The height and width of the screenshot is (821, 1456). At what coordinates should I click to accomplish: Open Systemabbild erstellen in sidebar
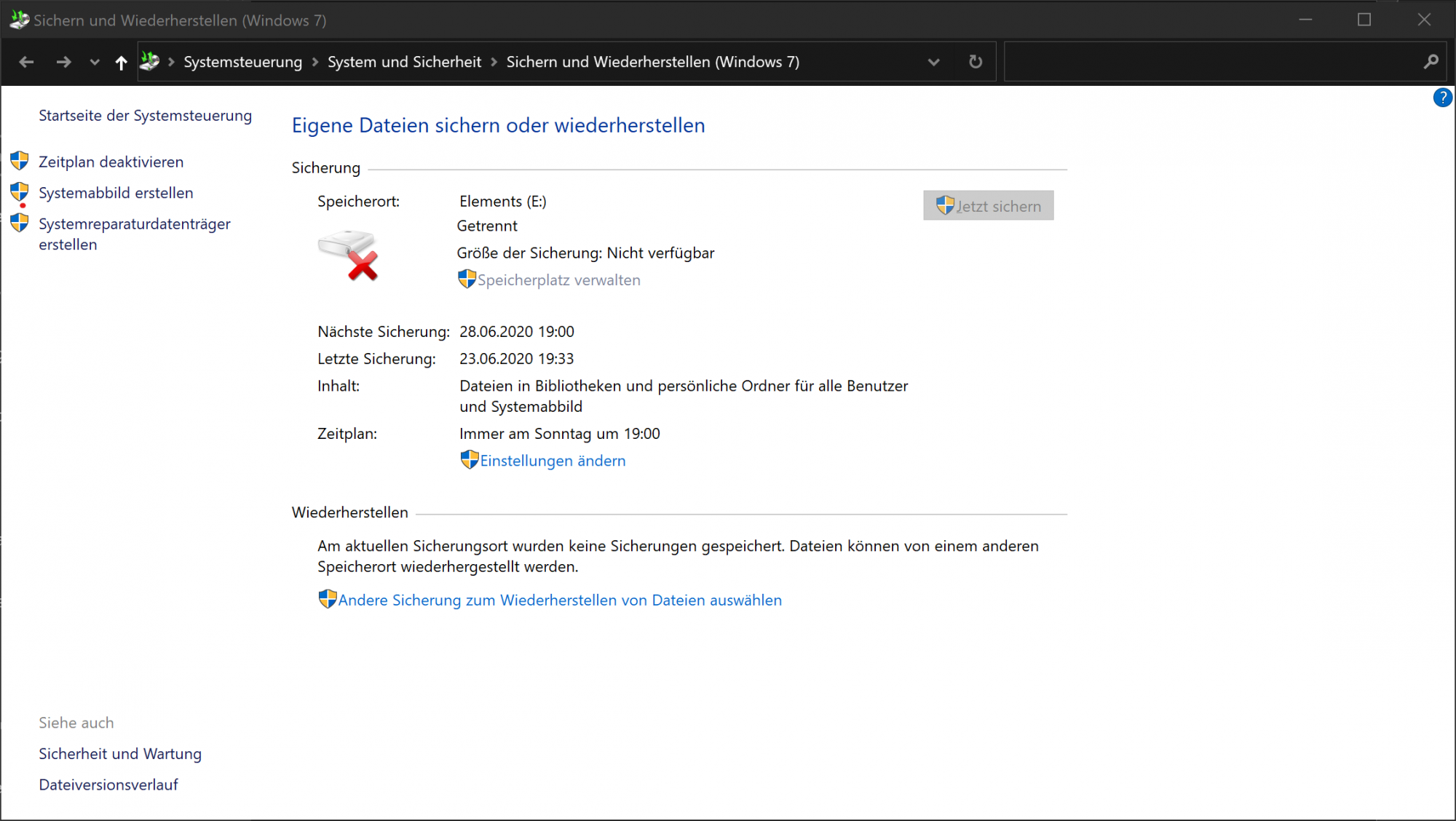[x=116, y=193]
